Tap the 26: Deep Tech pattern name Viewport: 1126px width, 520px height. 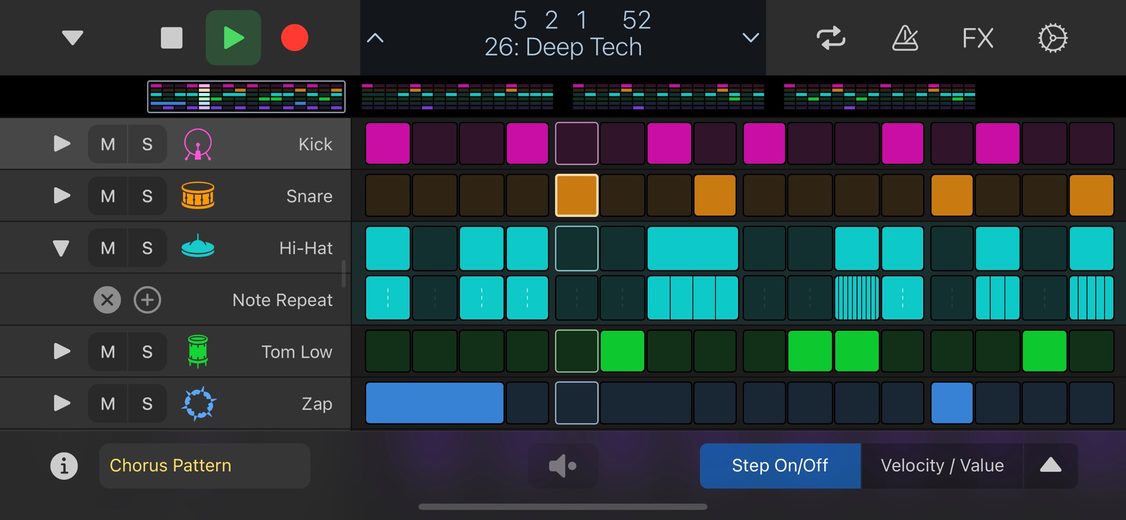pyautogui.click(x=563, y=47)
